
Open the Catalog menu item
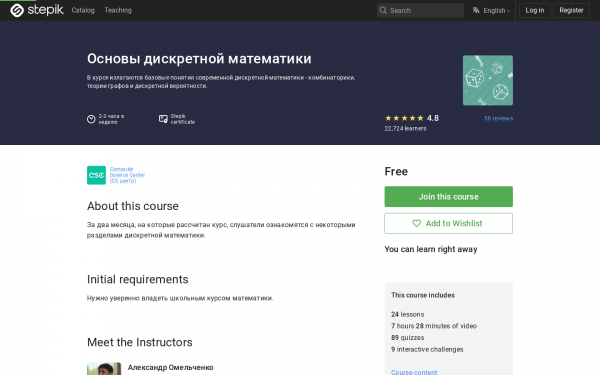pyautogui.click(x=83, y=10)
